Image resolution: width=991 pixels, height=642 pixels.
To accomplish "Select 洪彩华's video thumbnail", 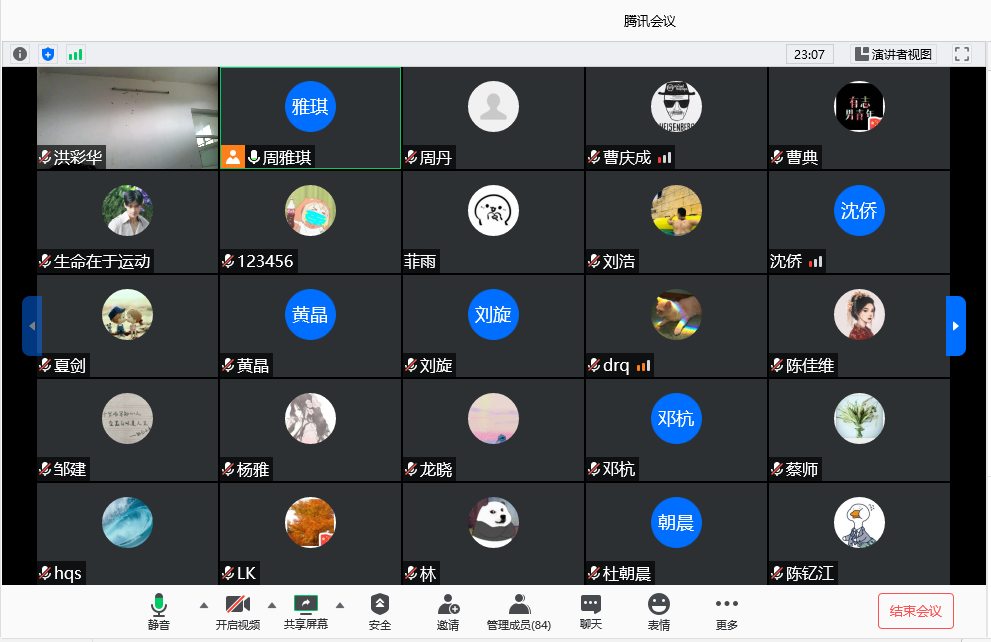I will pos(127,118).
